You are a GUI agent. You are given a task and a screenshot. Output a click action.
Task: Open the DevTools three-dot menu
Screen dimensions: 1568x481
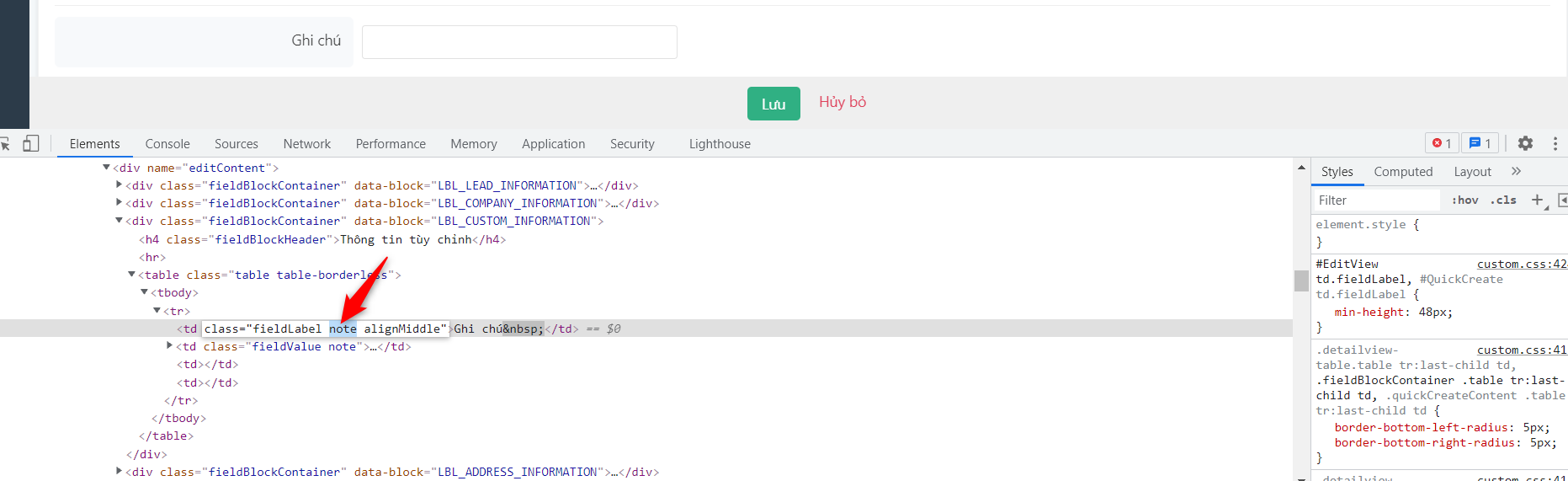1555,143
